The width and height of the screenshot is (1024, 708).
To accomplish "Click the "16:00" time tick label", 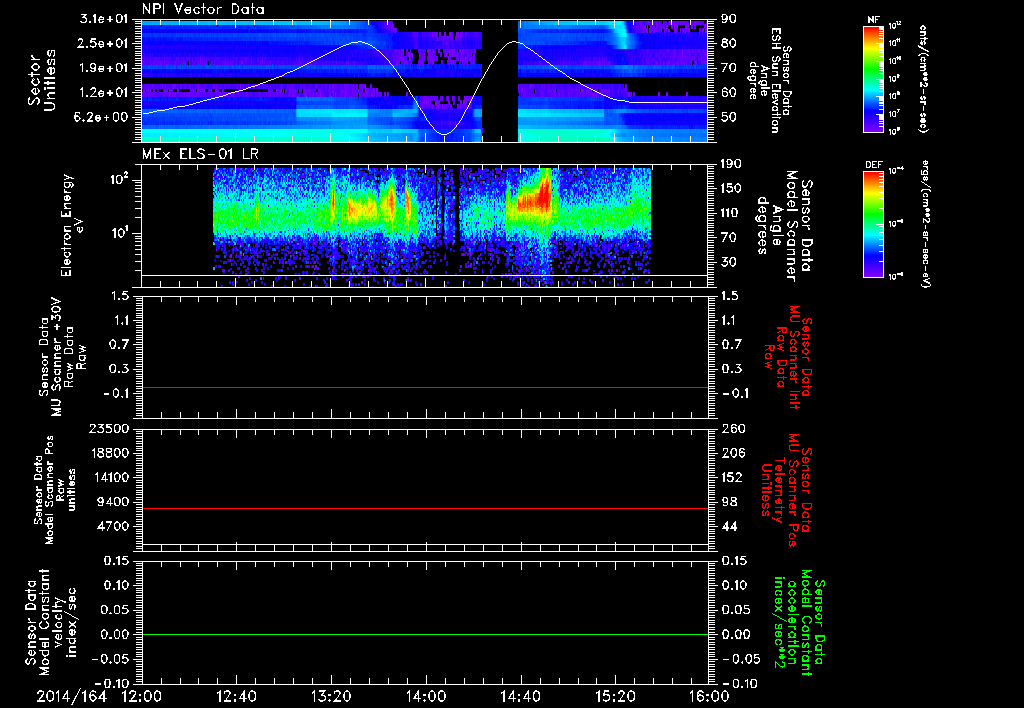I will coord(709,696).
